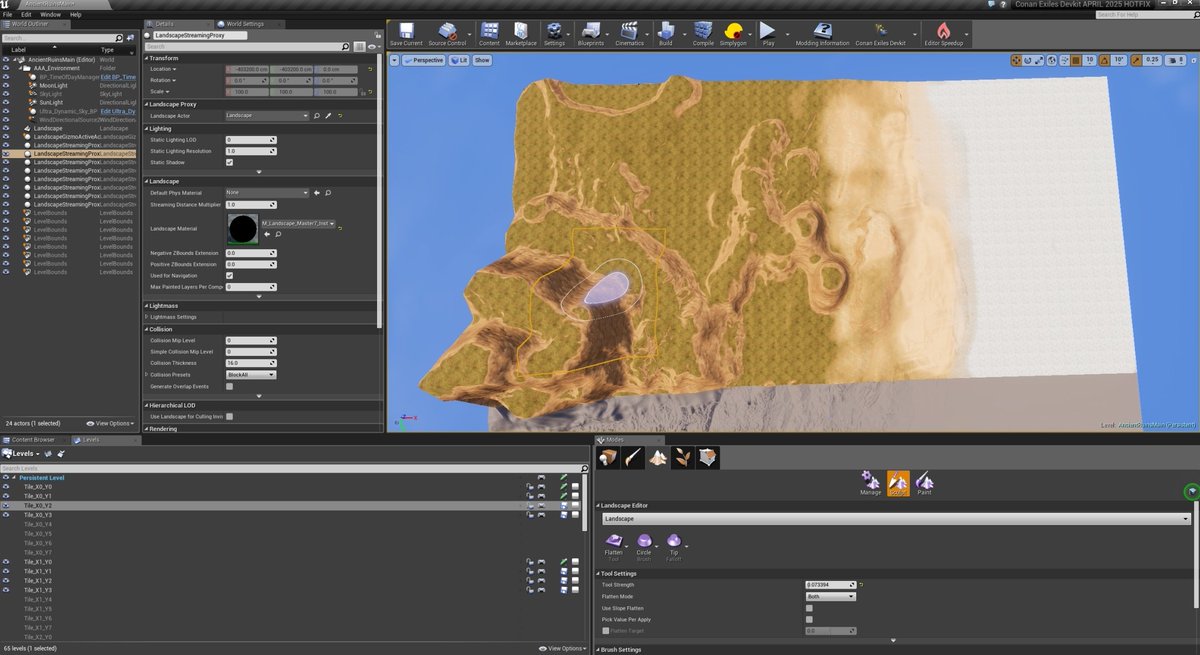This screenshot has width=1200, height=655.
Task: Select the landscape Sculpt mode
Action: coord(898,484)
